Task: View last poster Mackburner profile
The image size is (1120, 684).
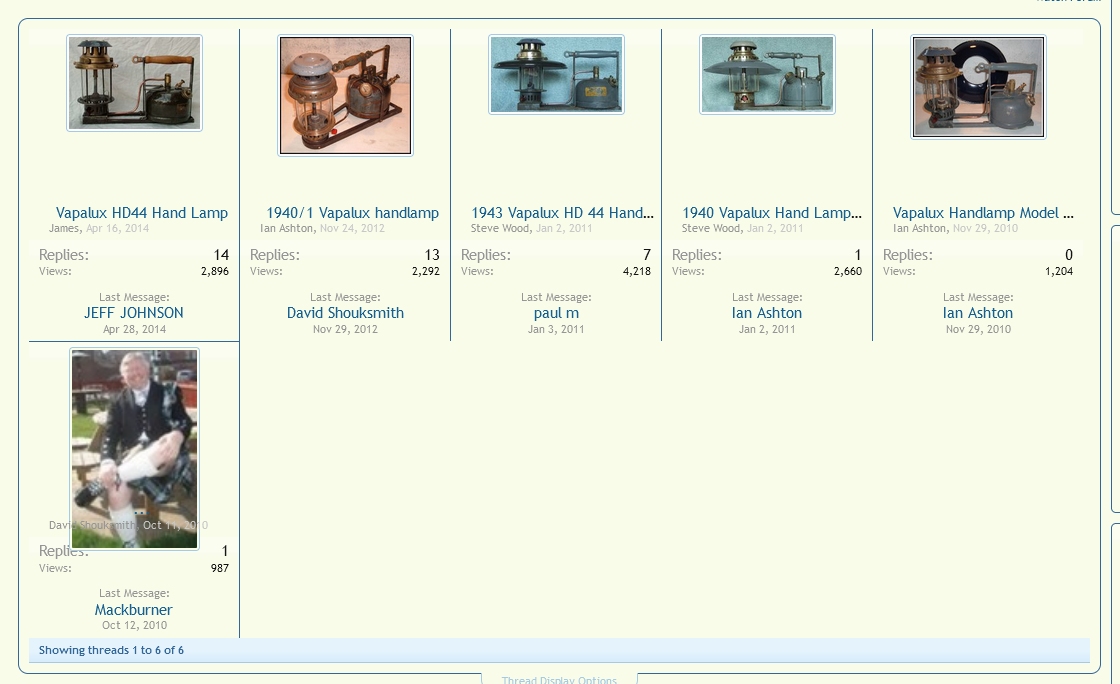Action: tap(134, 610)
